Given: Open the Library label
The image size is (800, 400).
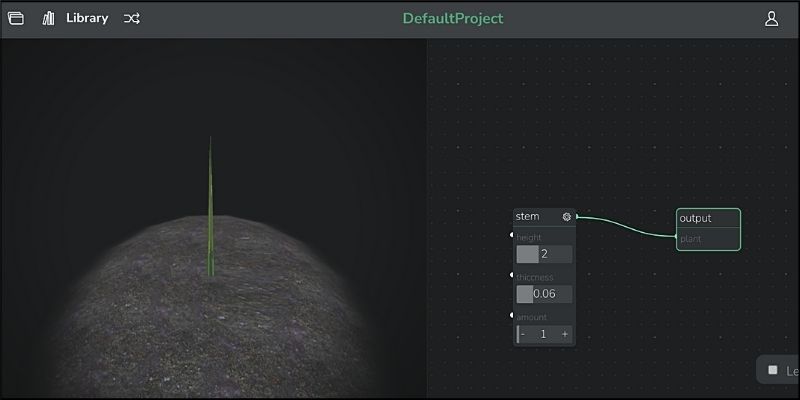Looking at the screenshot, I should (87, 18).
